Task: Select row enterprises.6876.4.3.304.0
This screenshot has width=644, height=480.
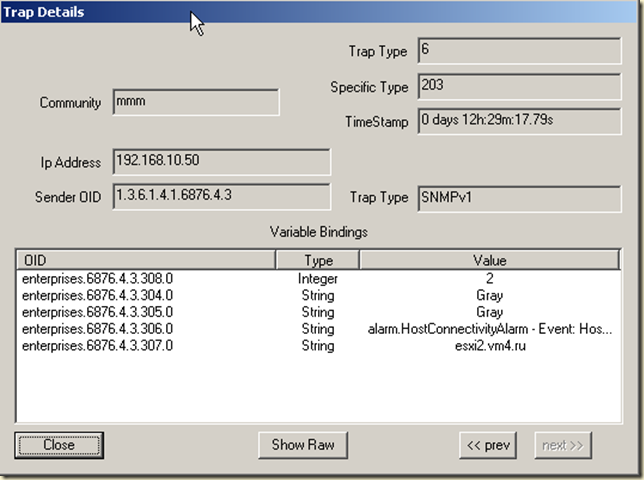Action: pyautogui.click(x=318, y=296)
